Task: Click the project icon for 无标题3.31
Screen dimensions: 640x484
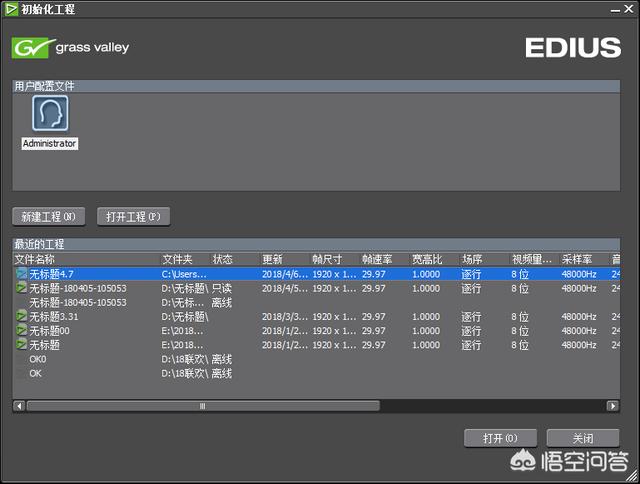Action: pyautogui.click(x=21, y=316)
